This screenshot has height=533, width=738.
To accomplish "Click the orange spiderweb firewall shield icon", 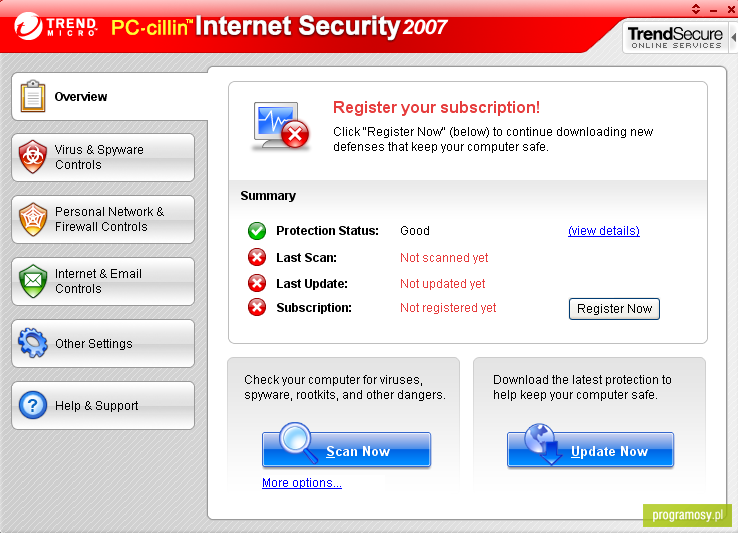I will pos(32,219).
